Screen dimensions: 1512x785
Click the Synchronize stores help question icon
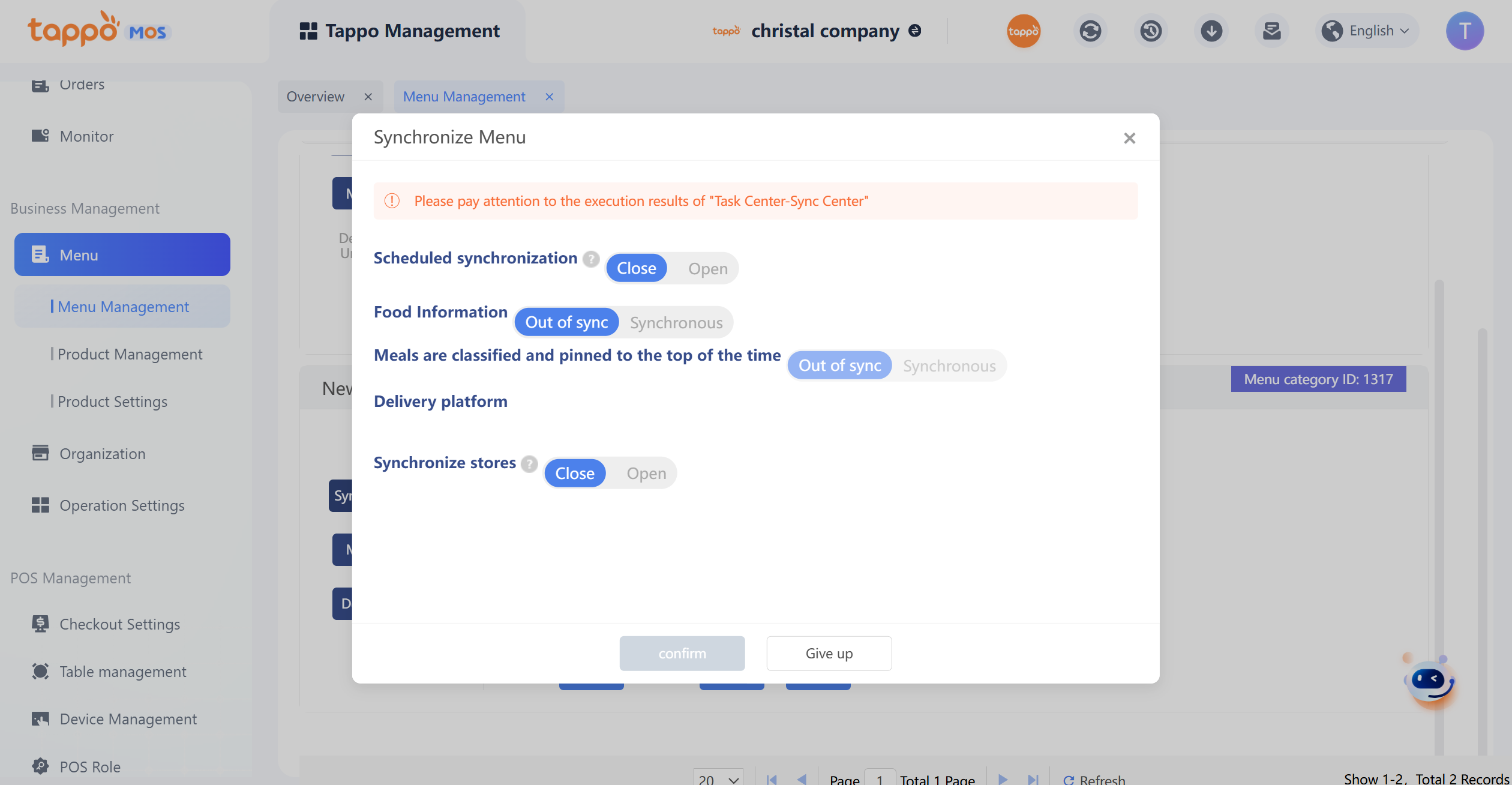529,464
